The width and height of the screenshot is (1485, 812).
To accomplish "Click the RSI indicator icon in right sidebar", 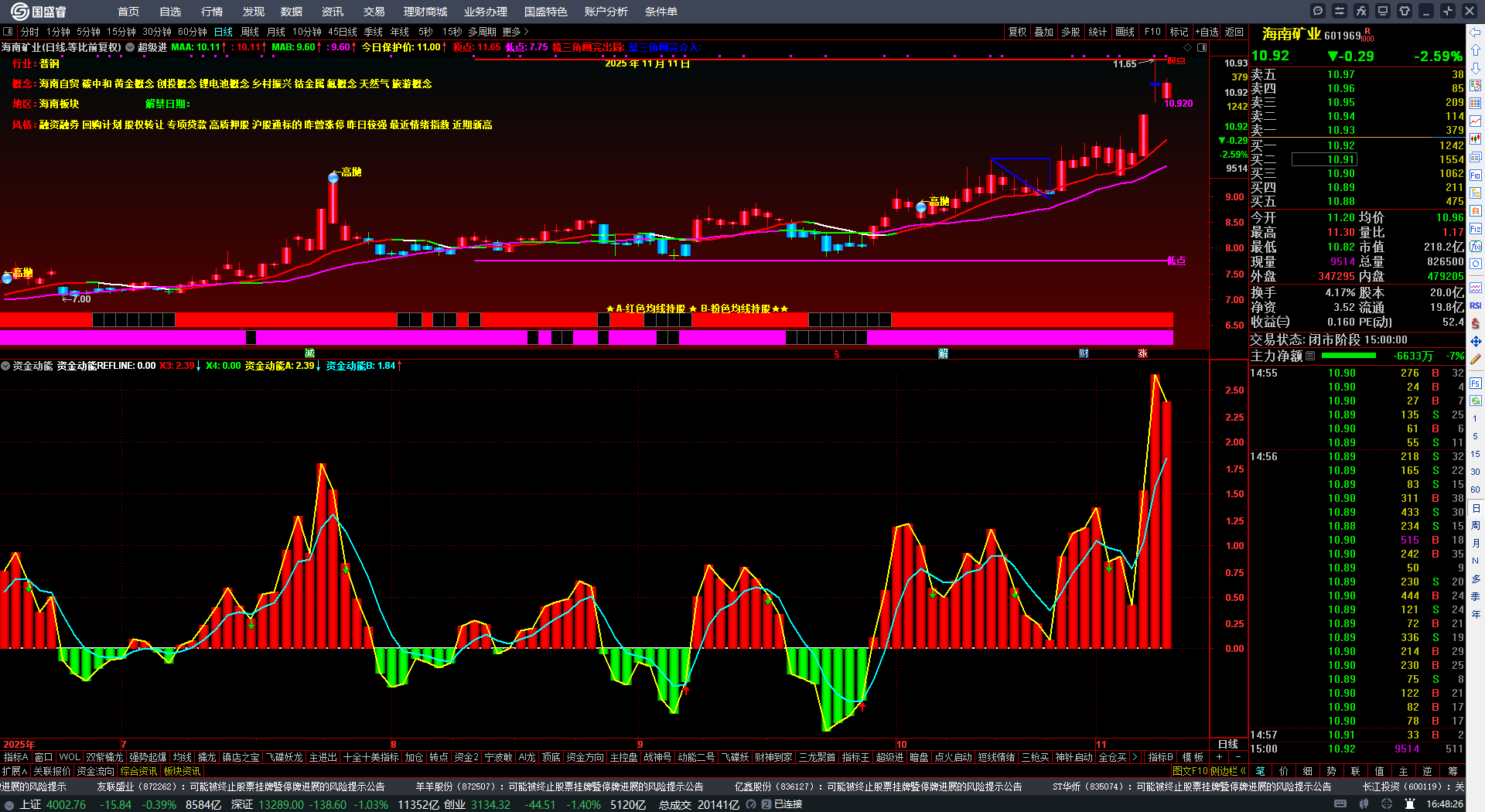I will coord(1476,305).
